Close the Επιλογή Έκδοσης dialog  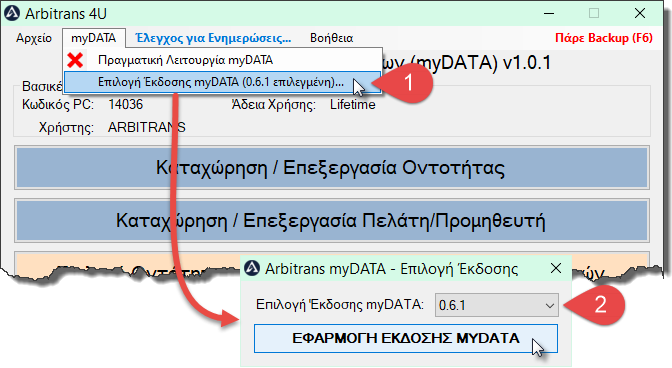point(556,269)
